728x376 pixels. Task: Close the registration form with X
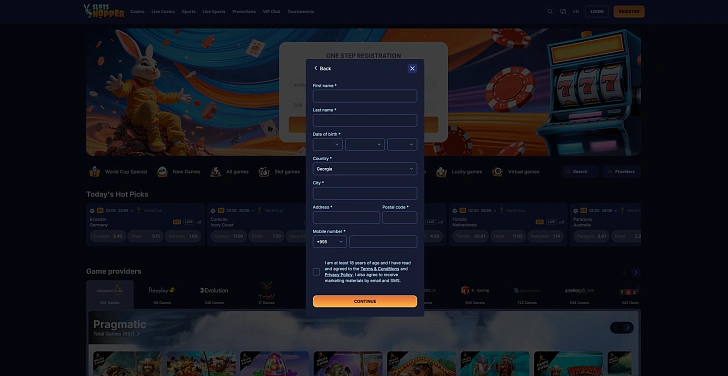click(x=412, y=68)
